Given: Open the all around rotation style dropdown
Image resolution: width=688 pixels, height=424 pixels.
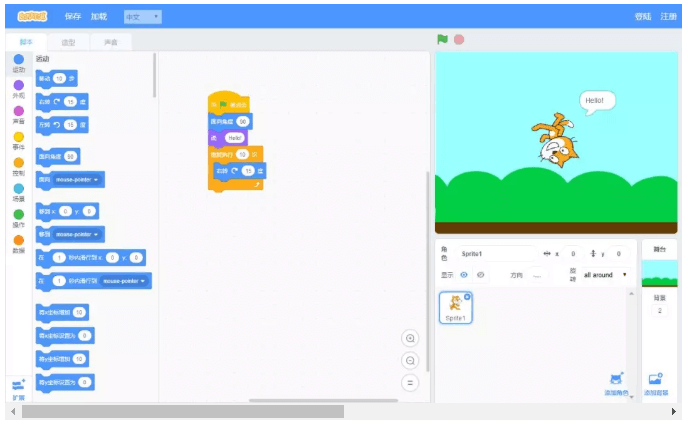Looking at the screenshot, I should coord(606,275).
